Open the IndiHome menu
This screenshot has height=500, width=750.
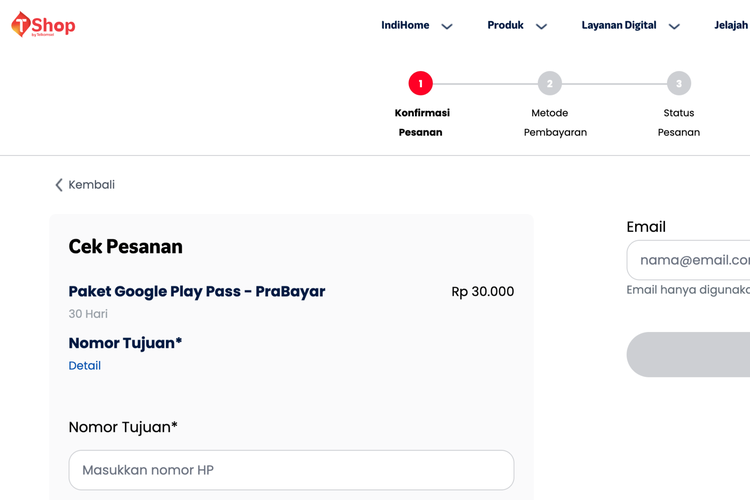pyautogui.click(x=405, y=25)
